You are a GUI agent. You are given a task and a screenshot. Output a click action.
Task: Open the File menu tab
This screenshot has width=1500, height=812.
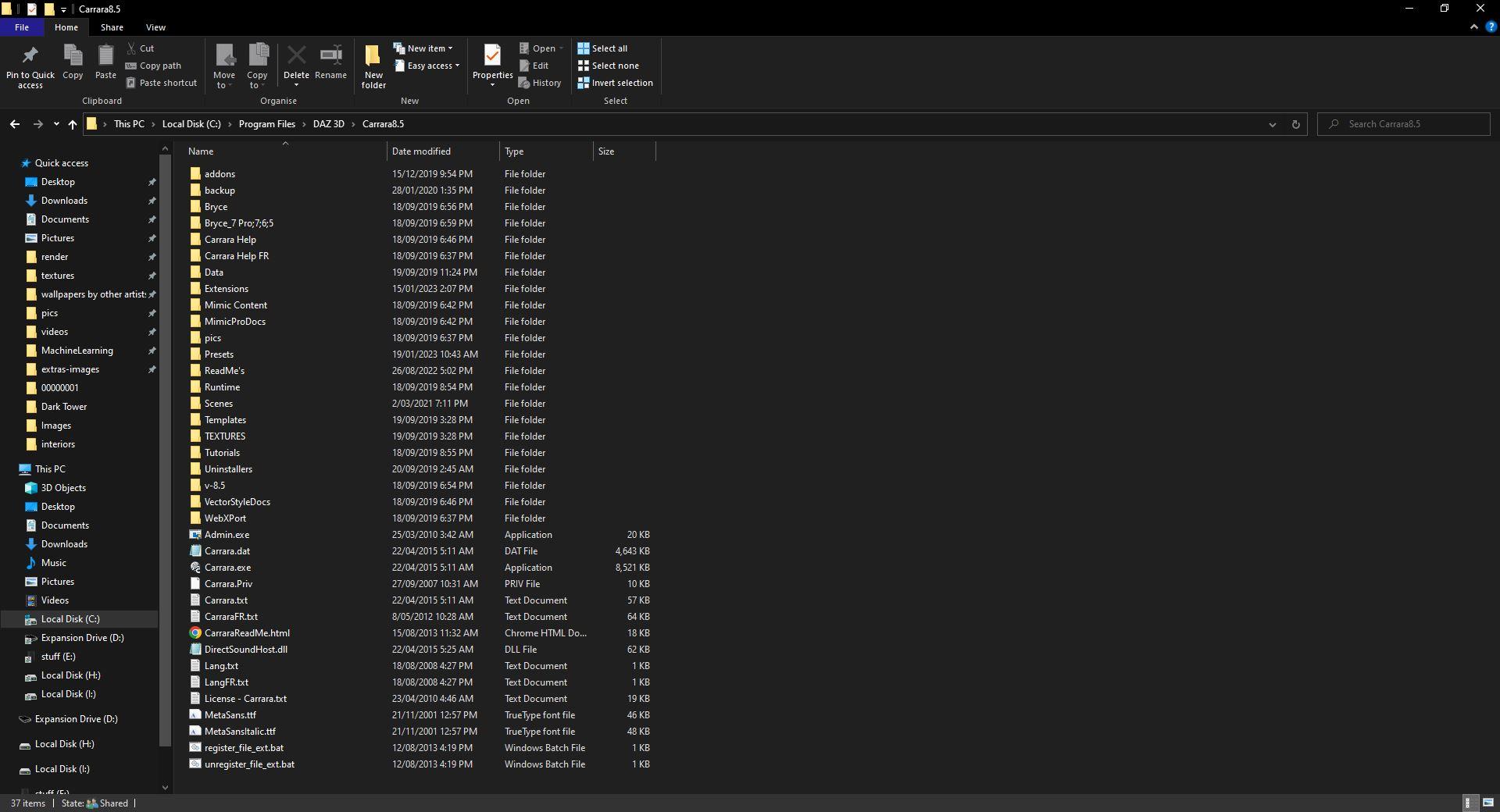[22, 27]
